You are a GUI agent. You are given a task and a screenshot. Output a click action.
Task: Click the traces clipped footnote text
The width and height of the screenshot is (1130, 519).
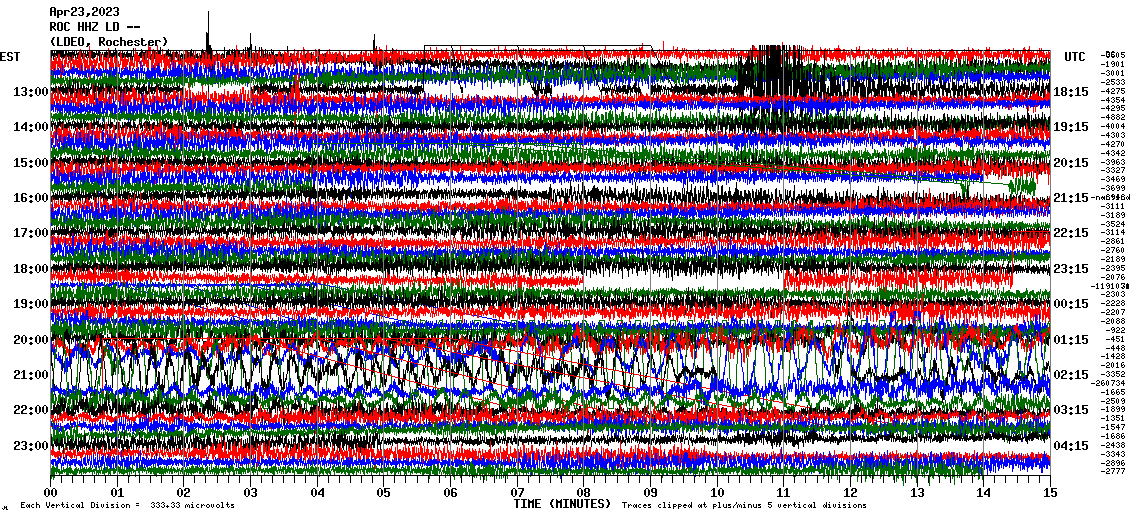tap(743, 506)
